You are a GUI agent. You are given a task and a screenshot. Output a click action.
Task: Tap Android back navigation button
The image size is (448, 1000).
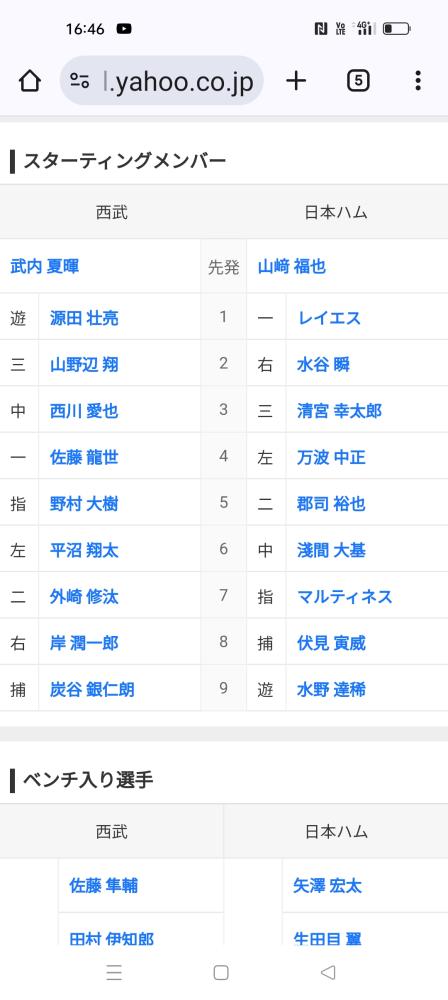(x=328, y=972)
